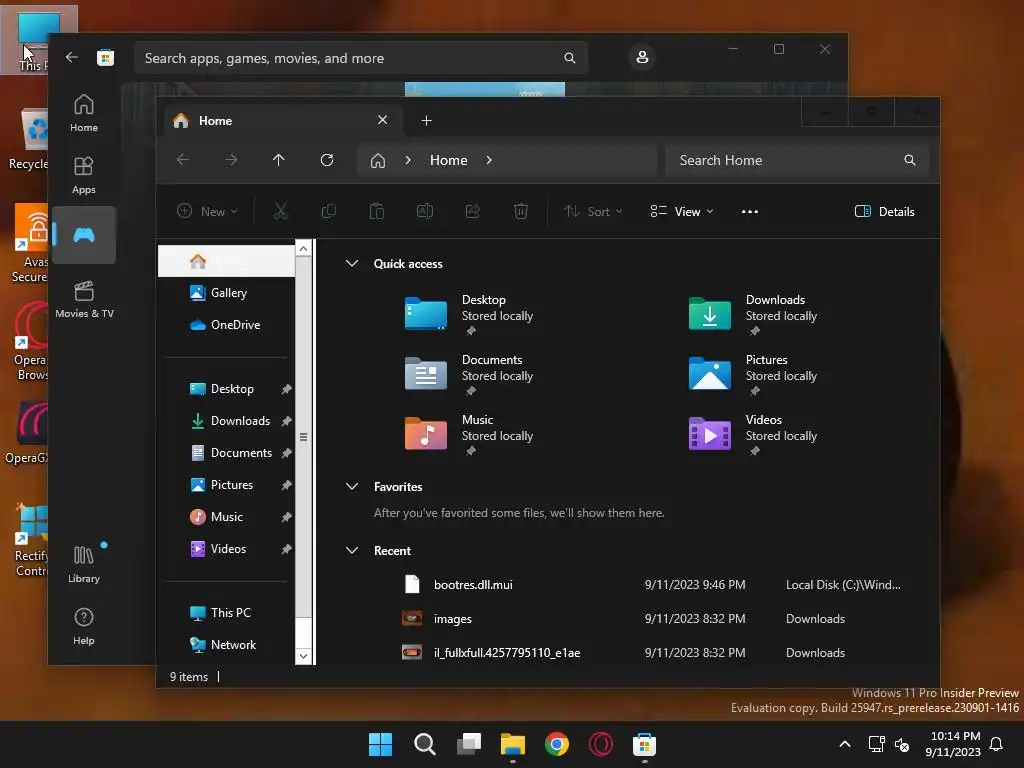The height and width of the screenshot is (768, 1024).
Task: Open Gaming section in Microsoft Store sidebar
Action: (84, 235)
